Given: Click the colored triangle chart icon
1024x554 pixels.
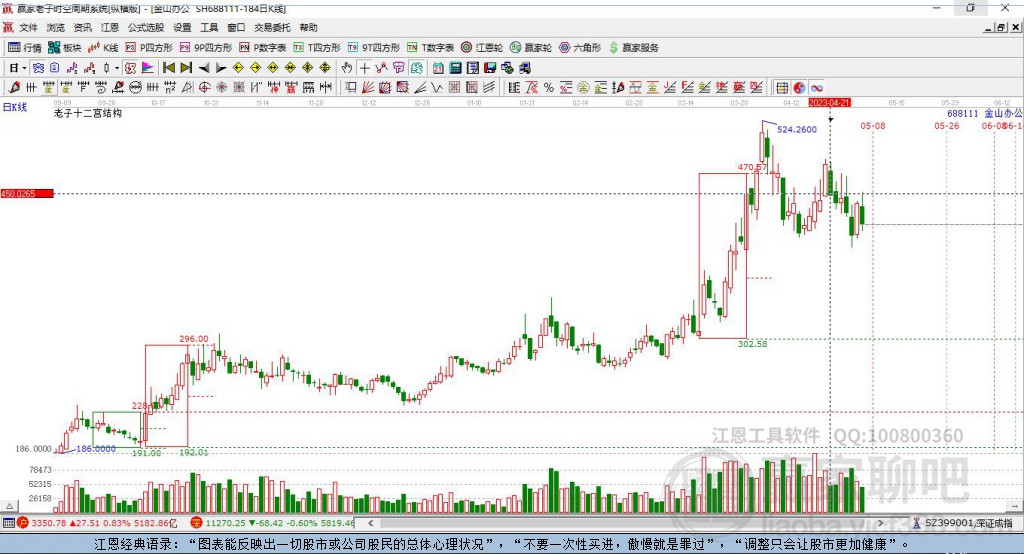Looking at the screenshot, I should point(148,68).
